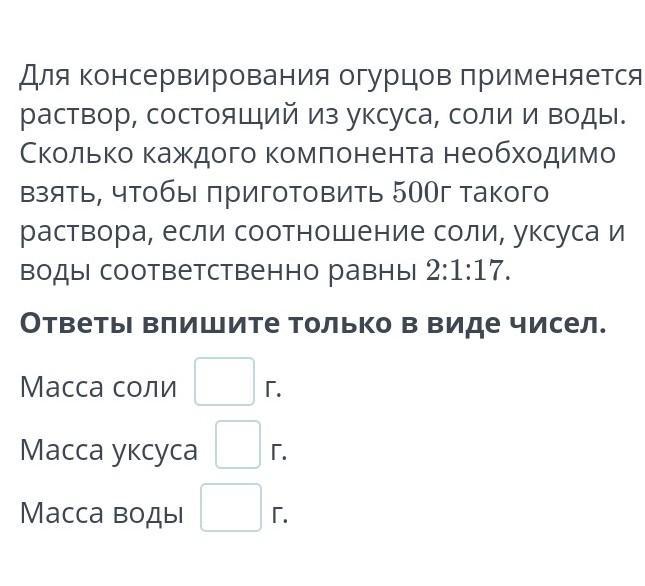Click the 'г.' unit after vinegar field
The image size is (645, 586).
[x=279, y=451]
